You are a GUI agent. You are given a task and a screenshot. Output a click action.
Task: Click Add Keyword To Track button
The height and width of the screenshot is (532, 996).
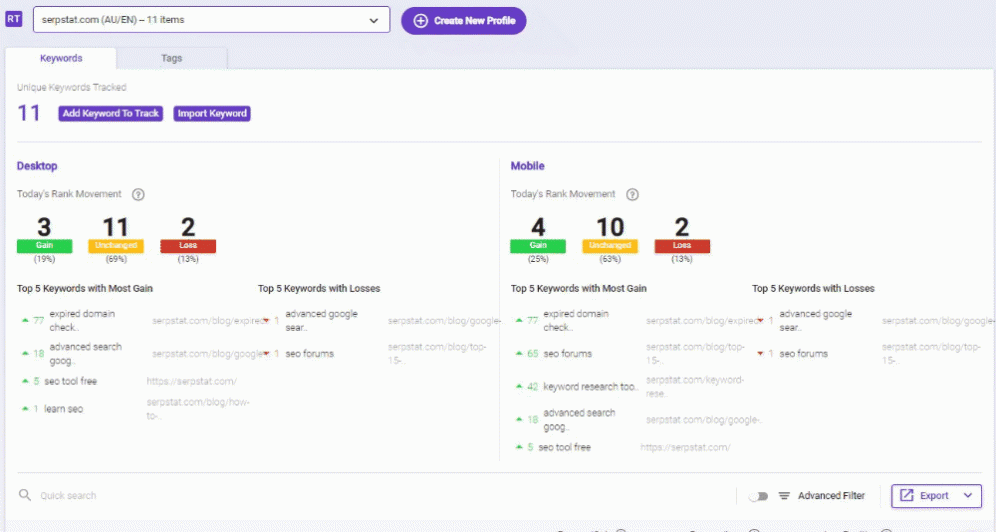pos(111,114)
